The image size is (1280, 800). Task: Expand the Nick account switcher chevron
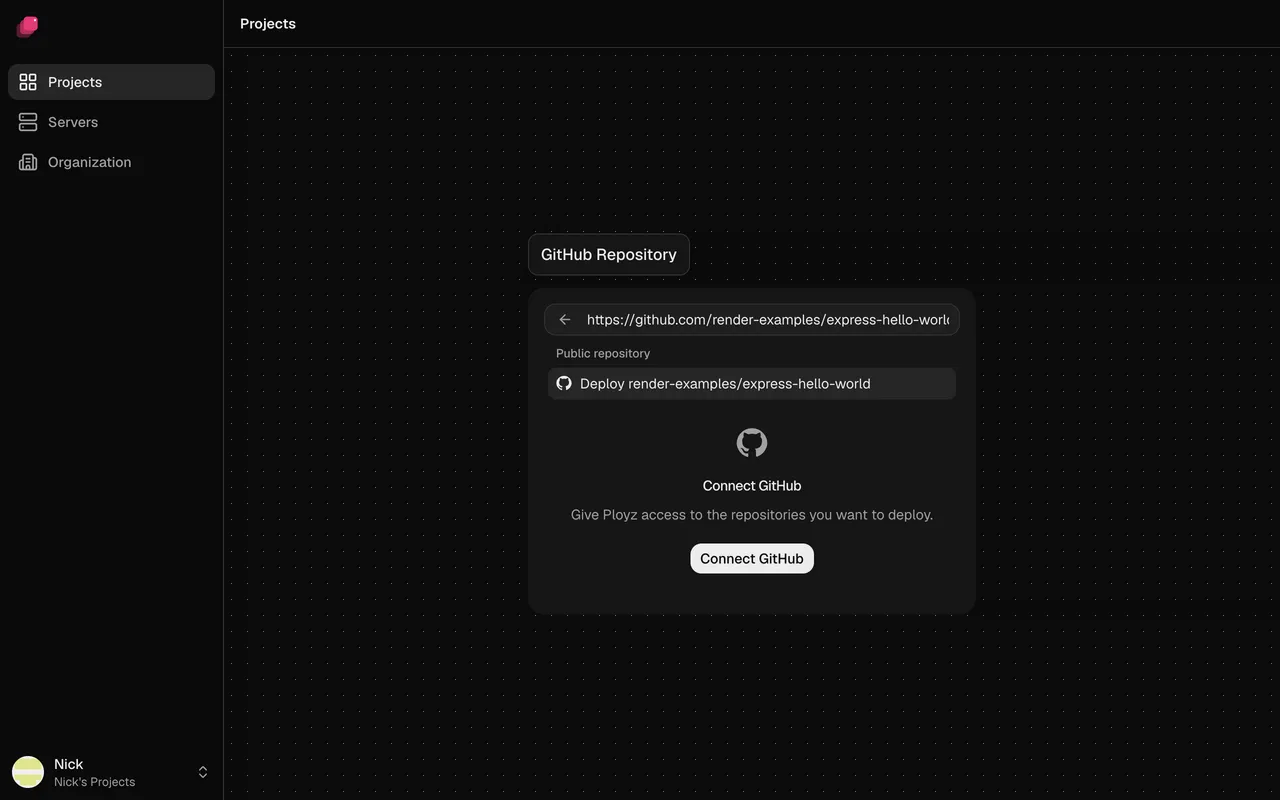click(x=203, y=772)
